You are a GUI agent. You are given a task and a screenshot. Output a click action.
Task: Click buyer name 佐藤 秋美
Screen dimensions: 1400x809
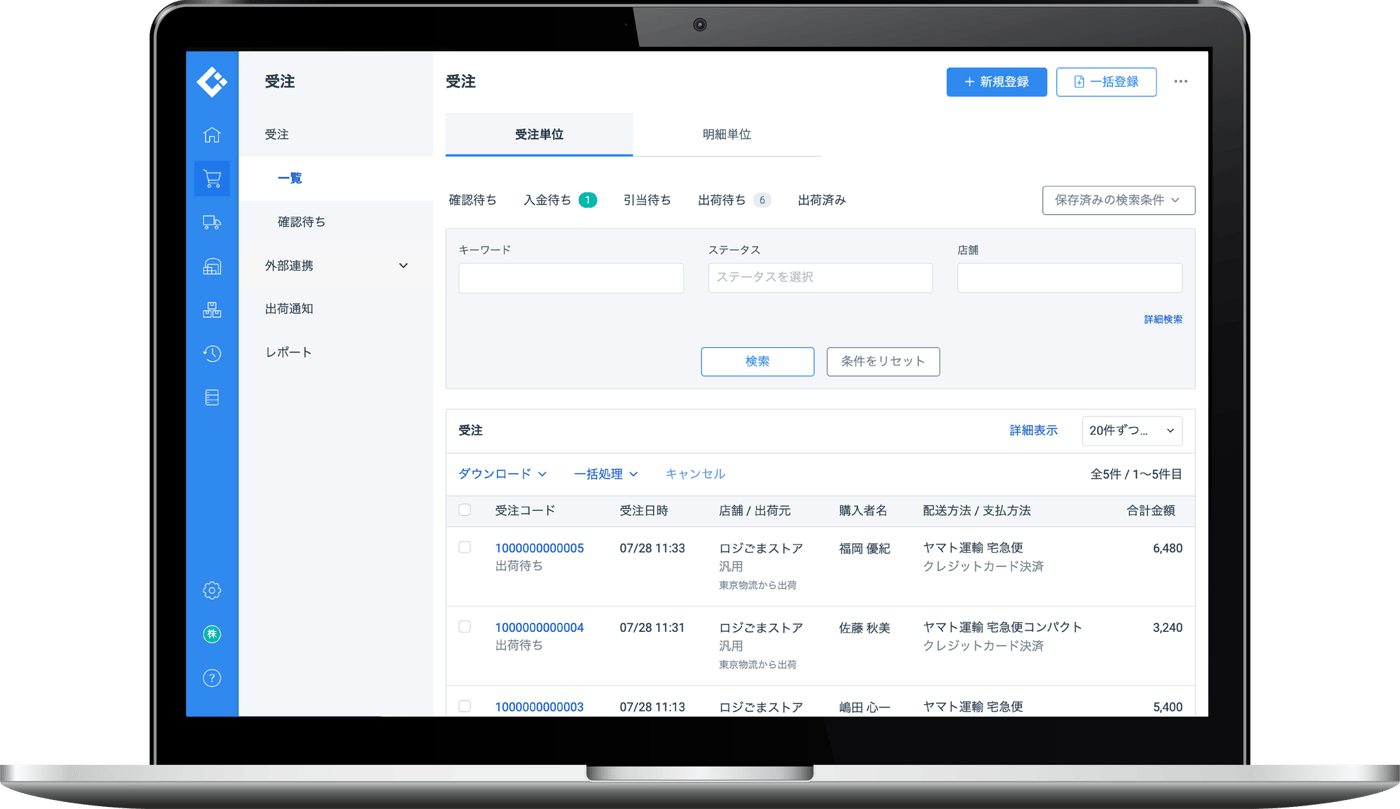864,628
